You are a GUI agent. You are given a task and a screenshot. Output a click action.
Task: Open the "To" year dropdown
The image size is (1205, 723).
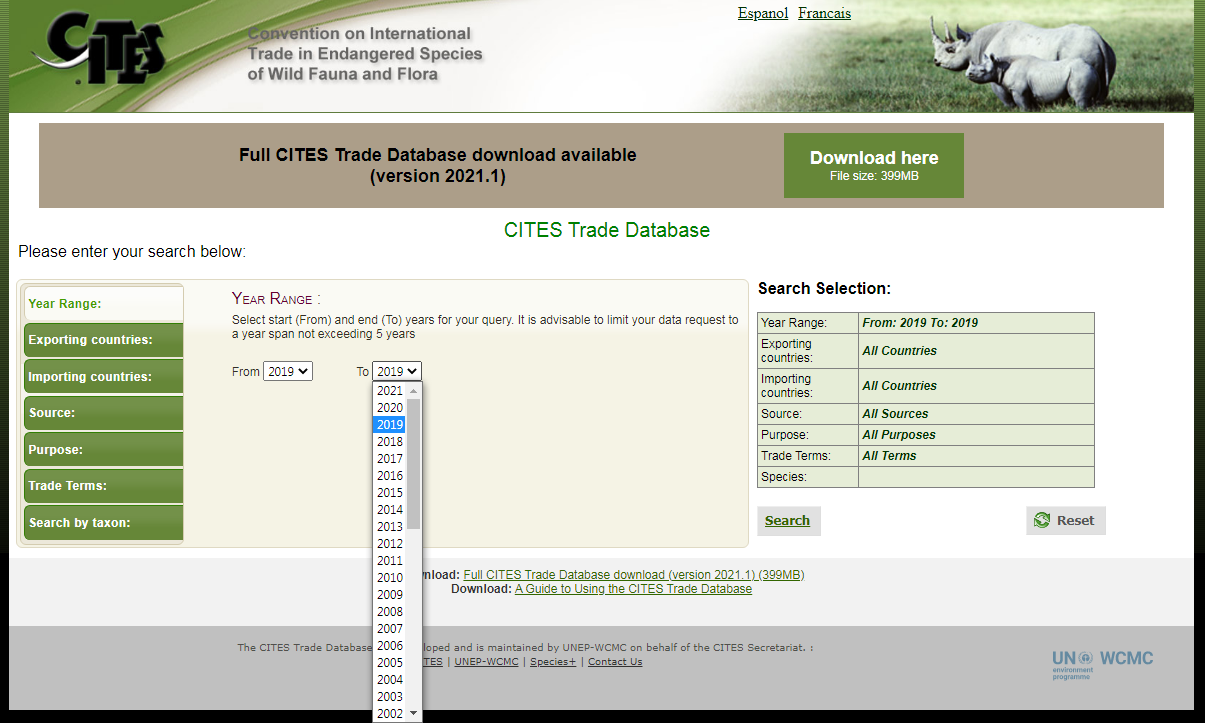[396, 370]
